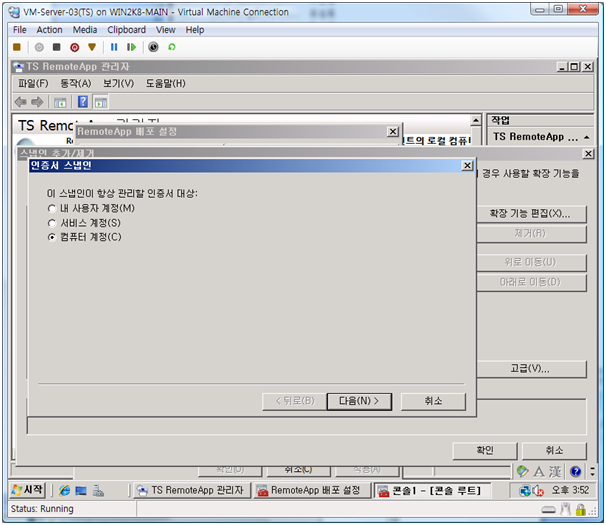Click the Turn Off (black square) VM icon
The height and width of the screenshot is (525, 606).
tap(56, 47)
